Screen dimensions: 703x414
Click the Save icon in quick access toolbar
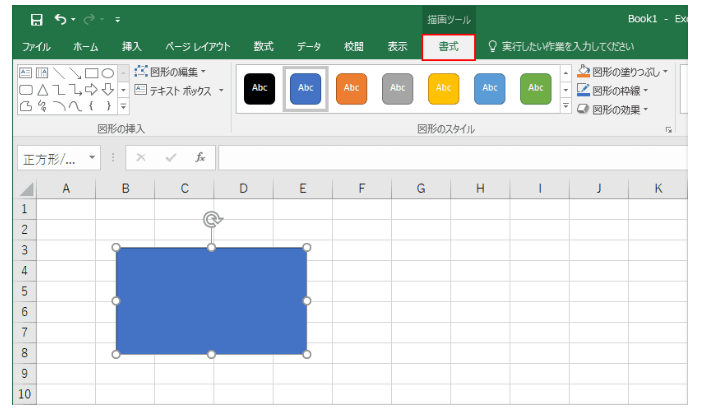(x=37, y=19)
